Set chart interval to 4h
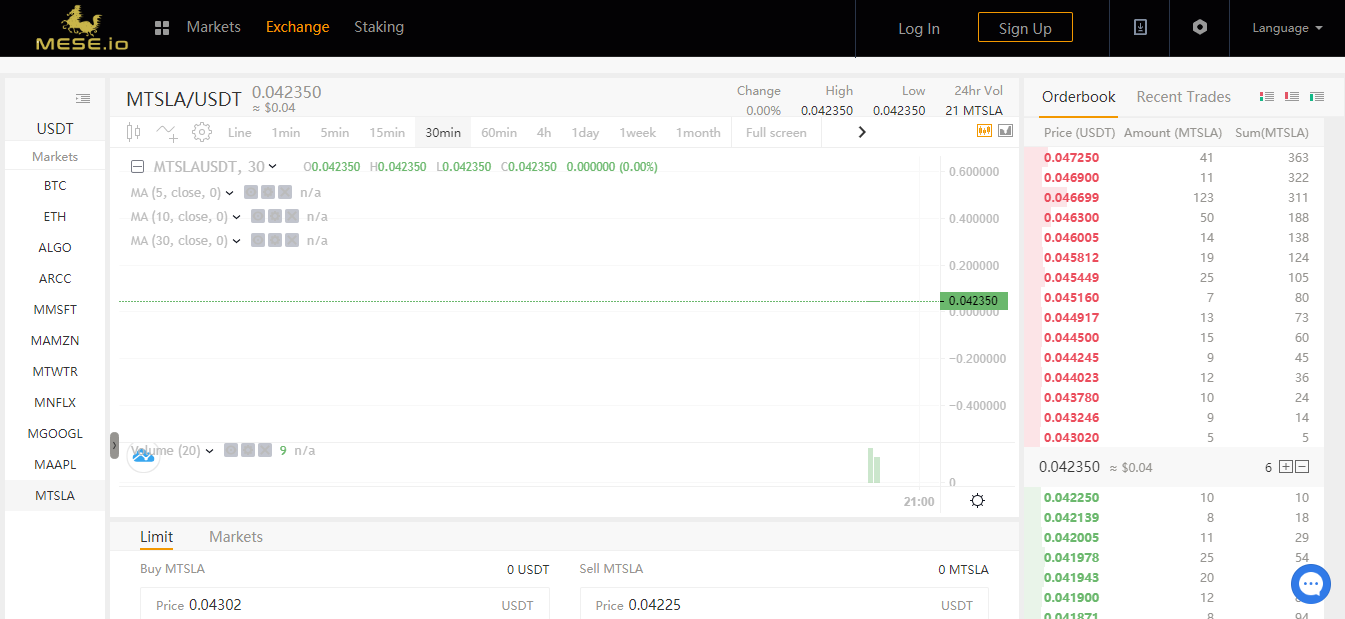This screenshot has width=1345, height=619. (544, 132)
